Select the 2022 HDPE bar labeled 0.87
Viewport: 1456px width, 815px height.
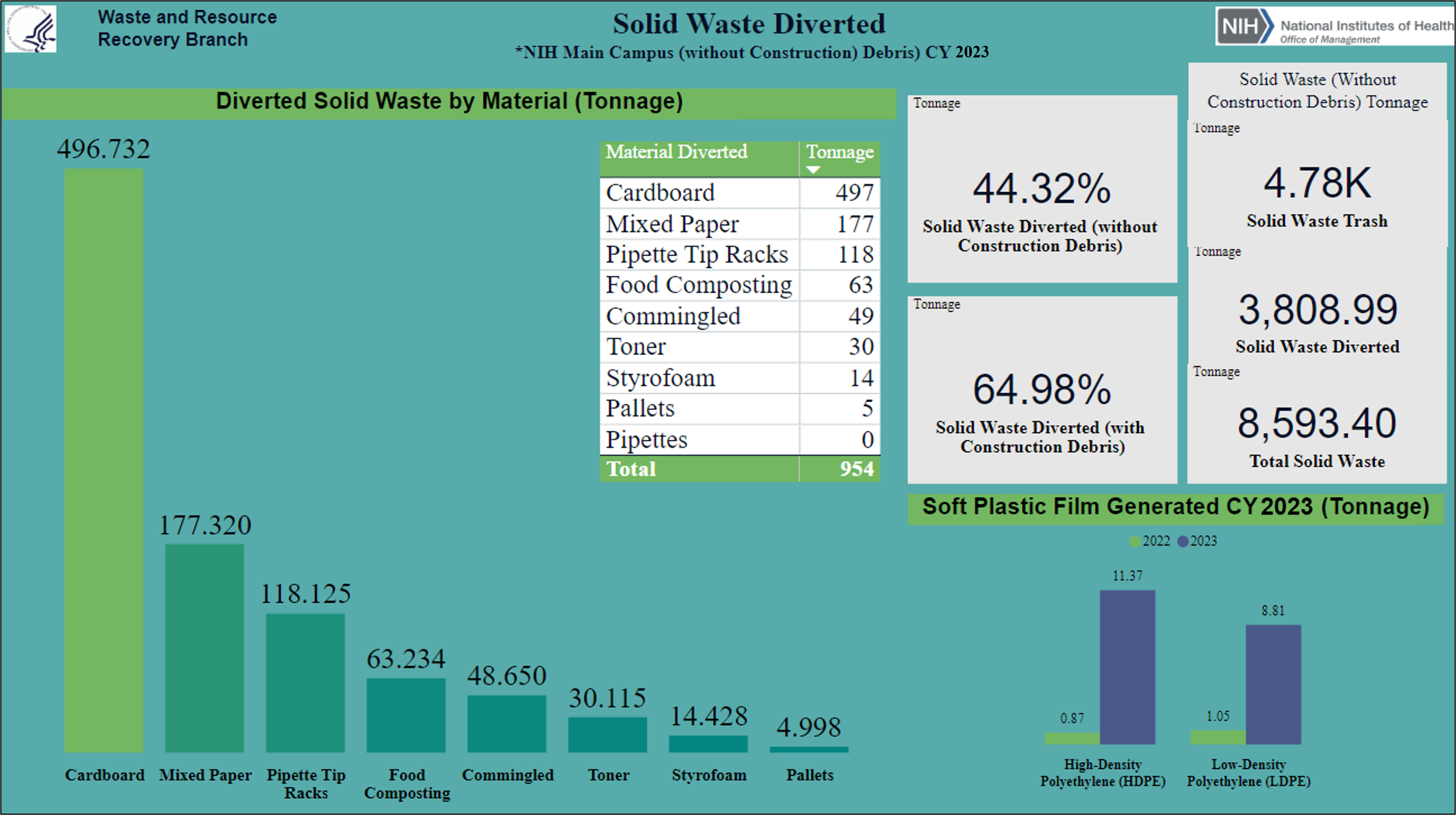tap(1072, 738)
